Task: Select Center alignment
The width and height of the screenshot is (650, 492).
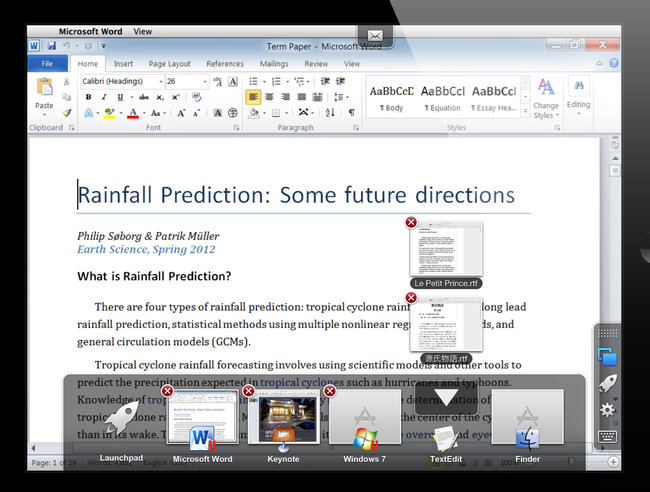Action: click(269, 97)
